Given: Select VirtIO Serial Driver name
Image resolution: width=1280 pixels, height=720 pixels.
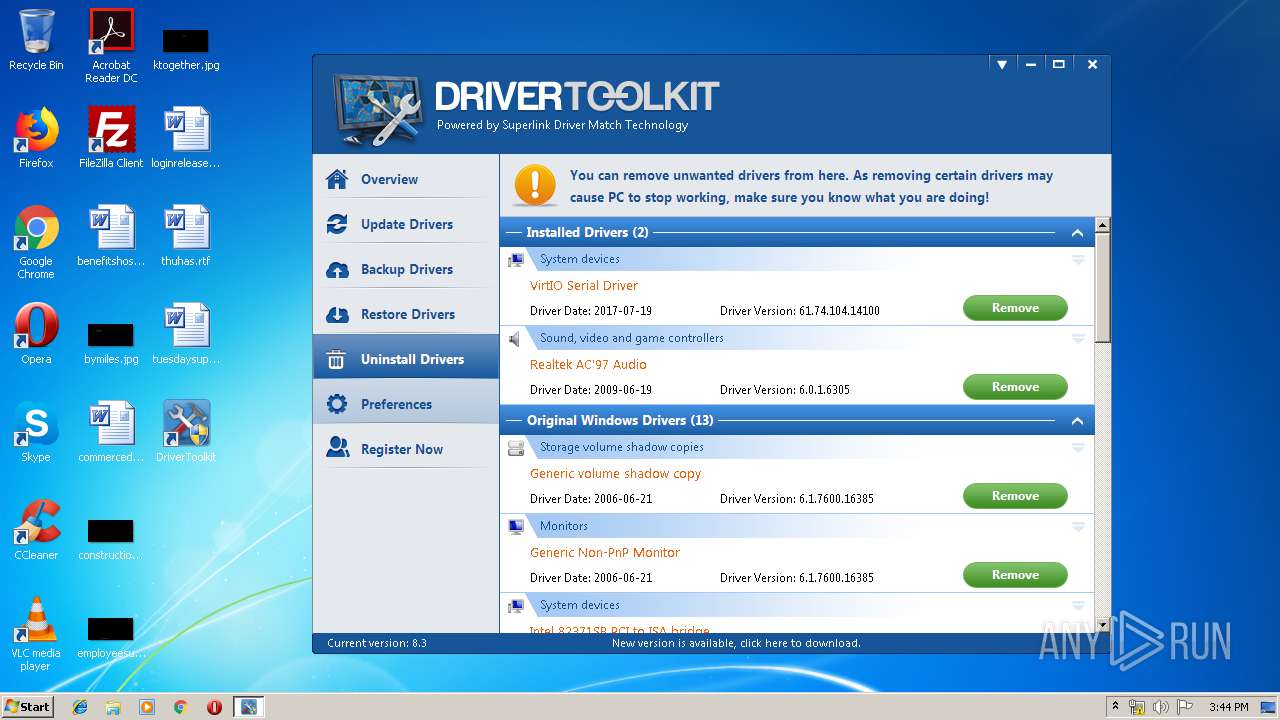Looking at the screenshot, I should pyautogui.click(x=583, y=286).
